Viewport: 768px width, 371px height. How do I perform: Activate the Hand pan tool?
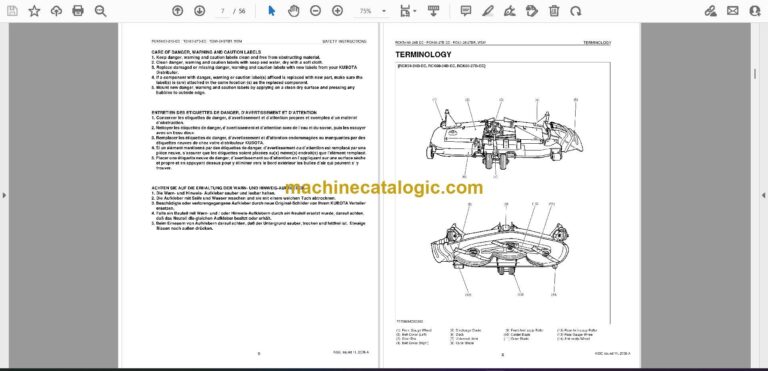pos(293,11)
